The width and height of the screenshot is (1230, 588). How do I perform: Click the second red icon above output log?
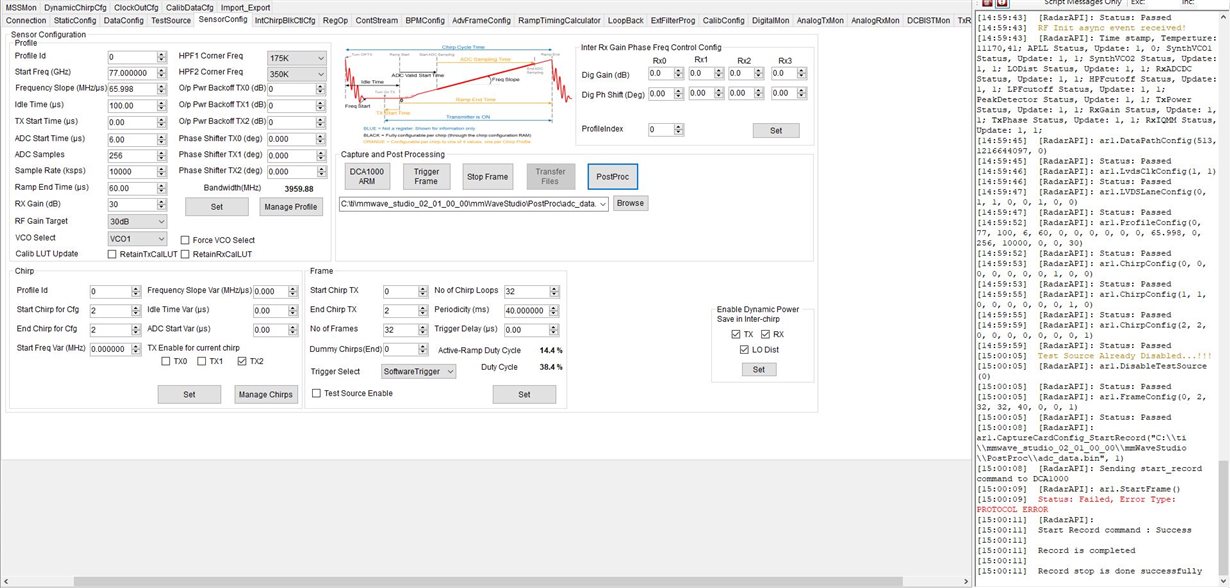point(1001,4)
